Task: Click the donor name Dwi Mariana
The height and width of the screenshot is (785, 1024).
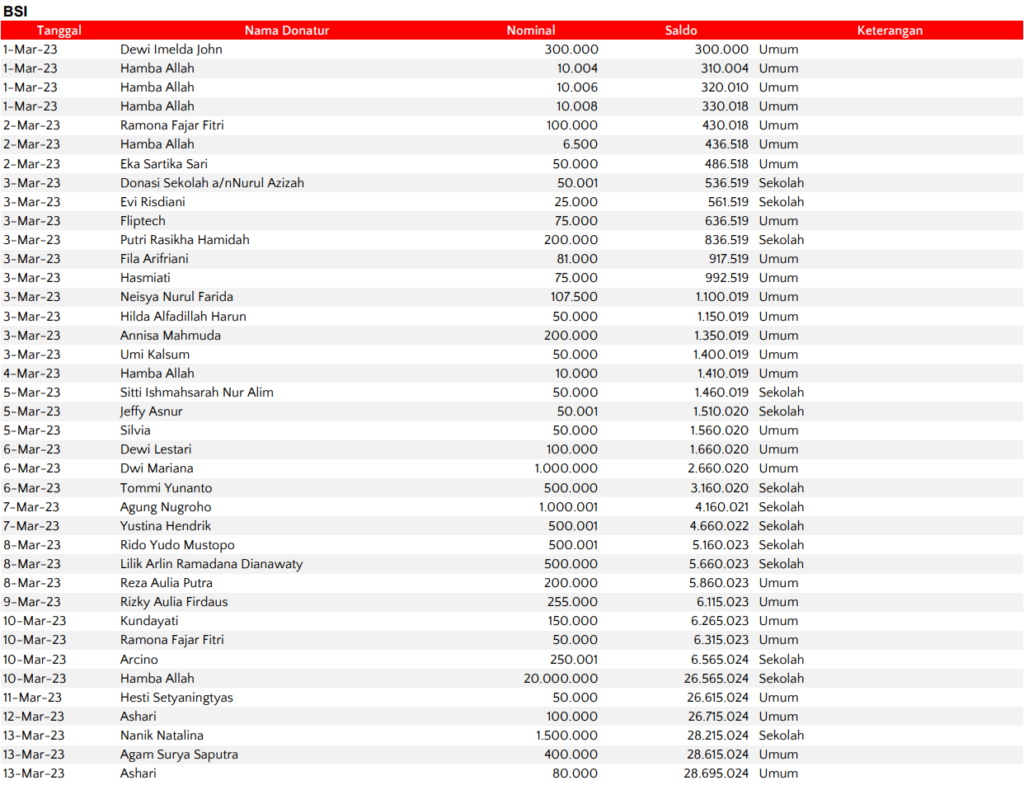Action: 157,468
